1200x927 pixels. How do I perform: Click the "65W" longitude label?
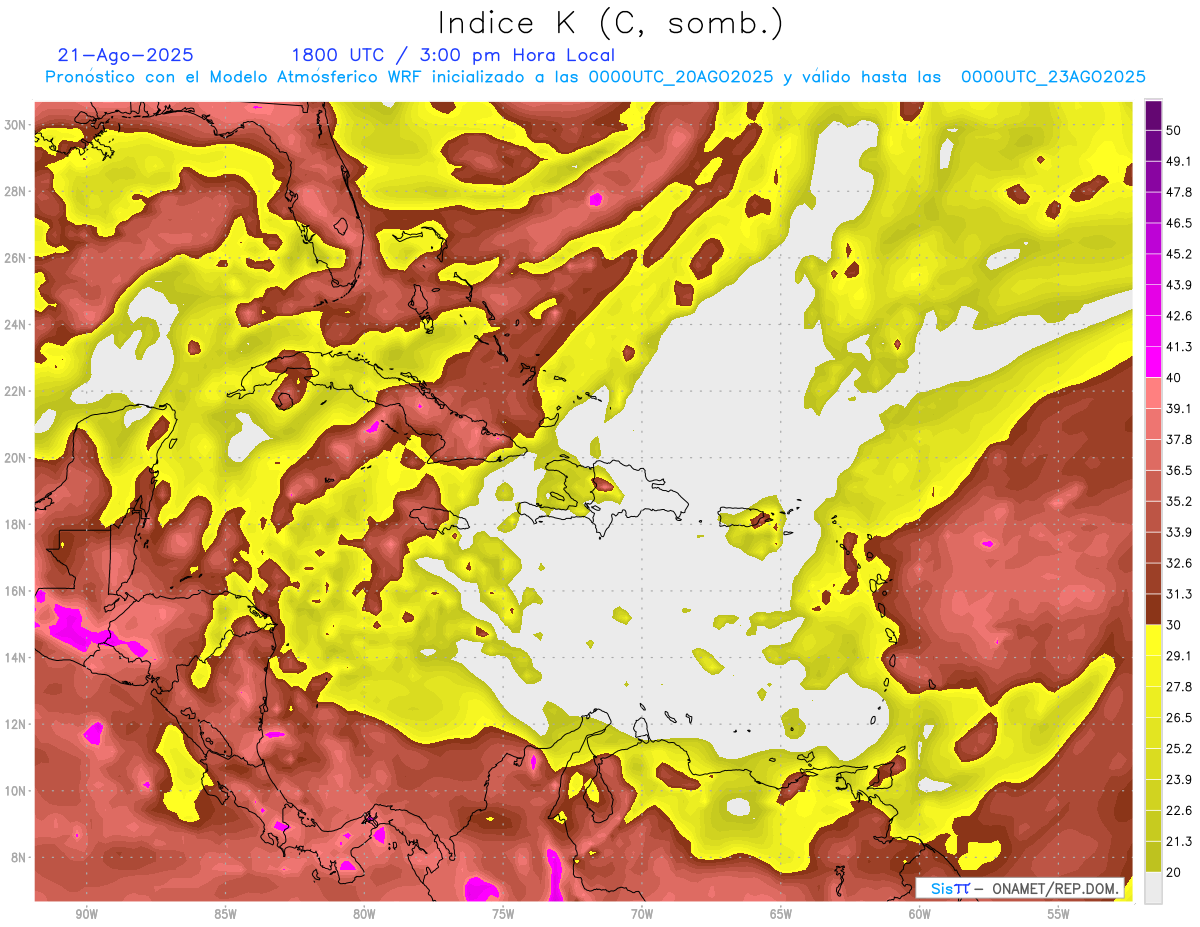coord(781,914)
